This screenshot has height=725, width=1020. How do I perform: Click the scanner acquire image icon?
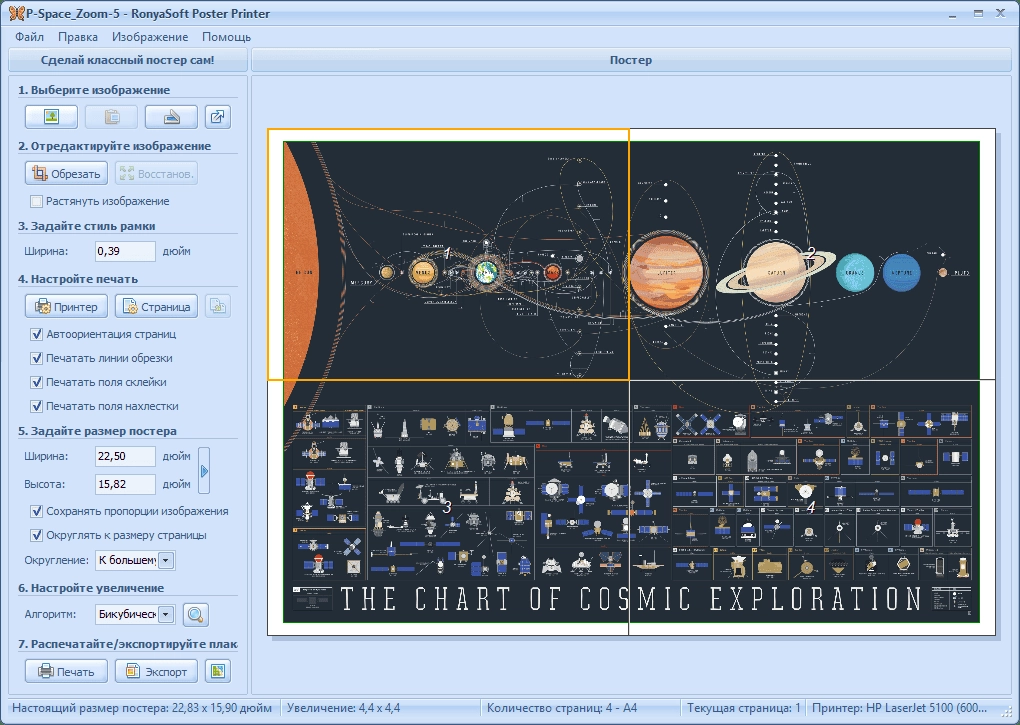(171, 117)
